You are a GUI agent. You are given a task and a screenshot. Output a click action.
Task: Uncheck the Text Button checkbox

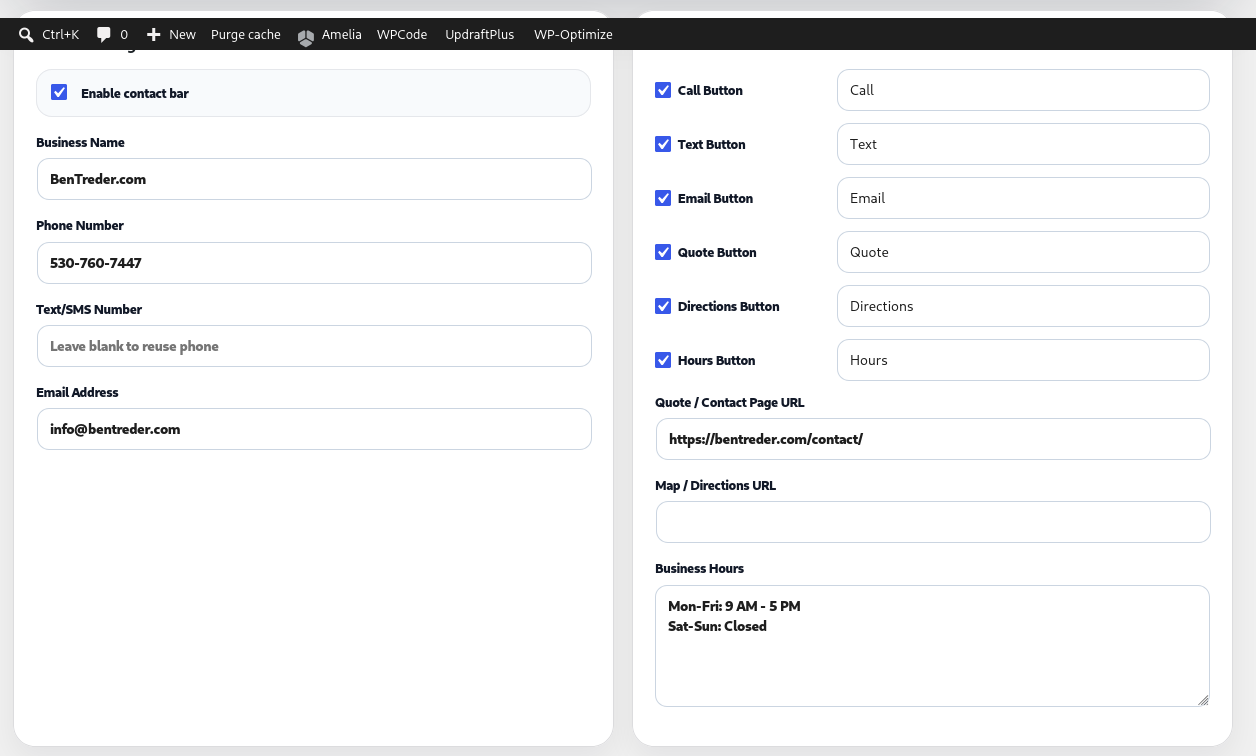click(663, 144)
